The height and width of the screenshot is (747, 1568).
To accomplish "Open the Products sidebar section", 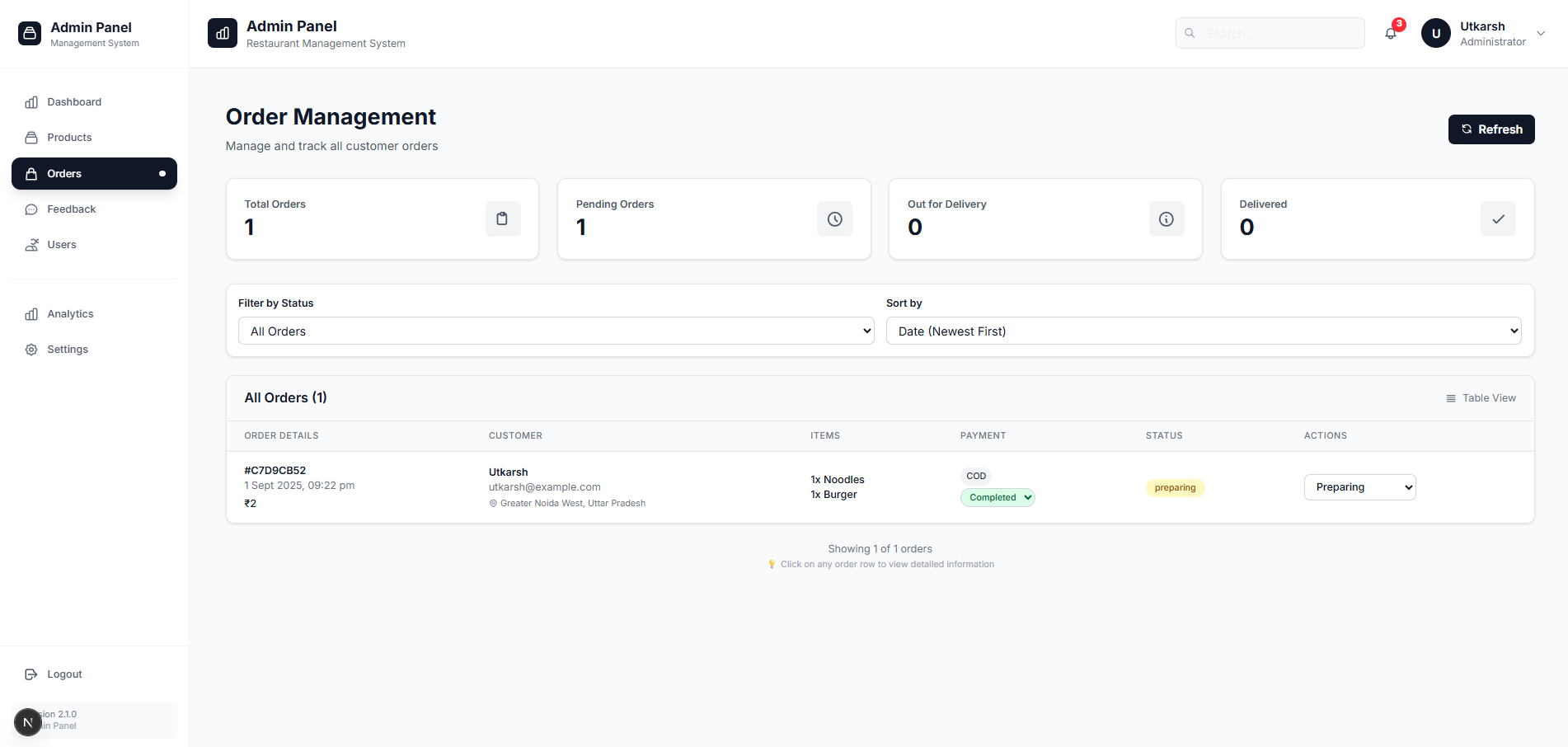I will [x=69, y=138].
